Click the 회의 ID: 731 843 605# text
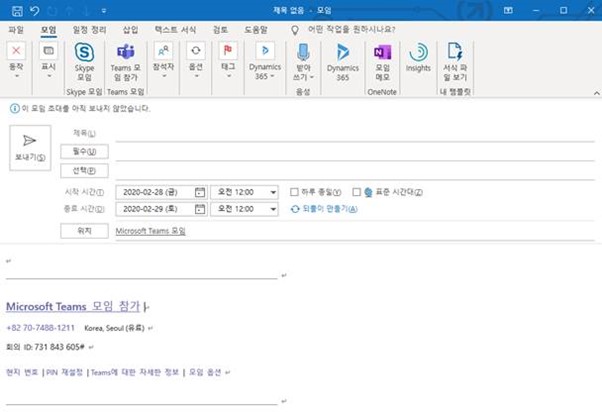 click(45, 347)
